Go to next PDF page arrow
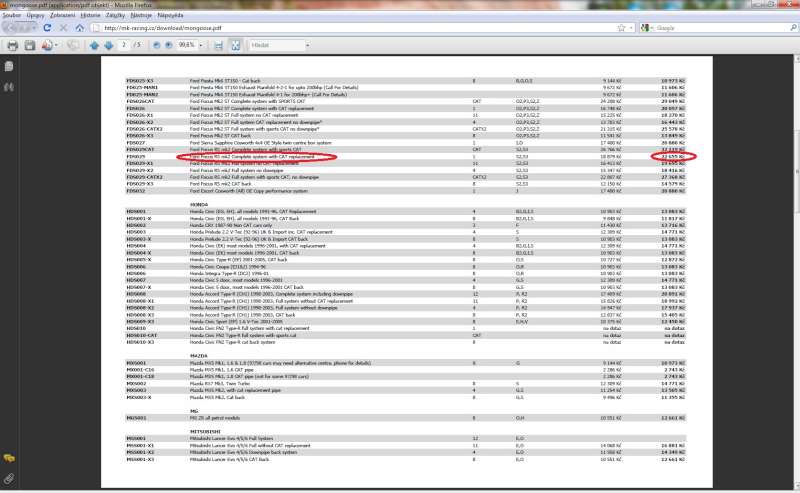Image resolution: width=800 pixels, height=493 pixels. pyautogui.click(x=108, y=45)
